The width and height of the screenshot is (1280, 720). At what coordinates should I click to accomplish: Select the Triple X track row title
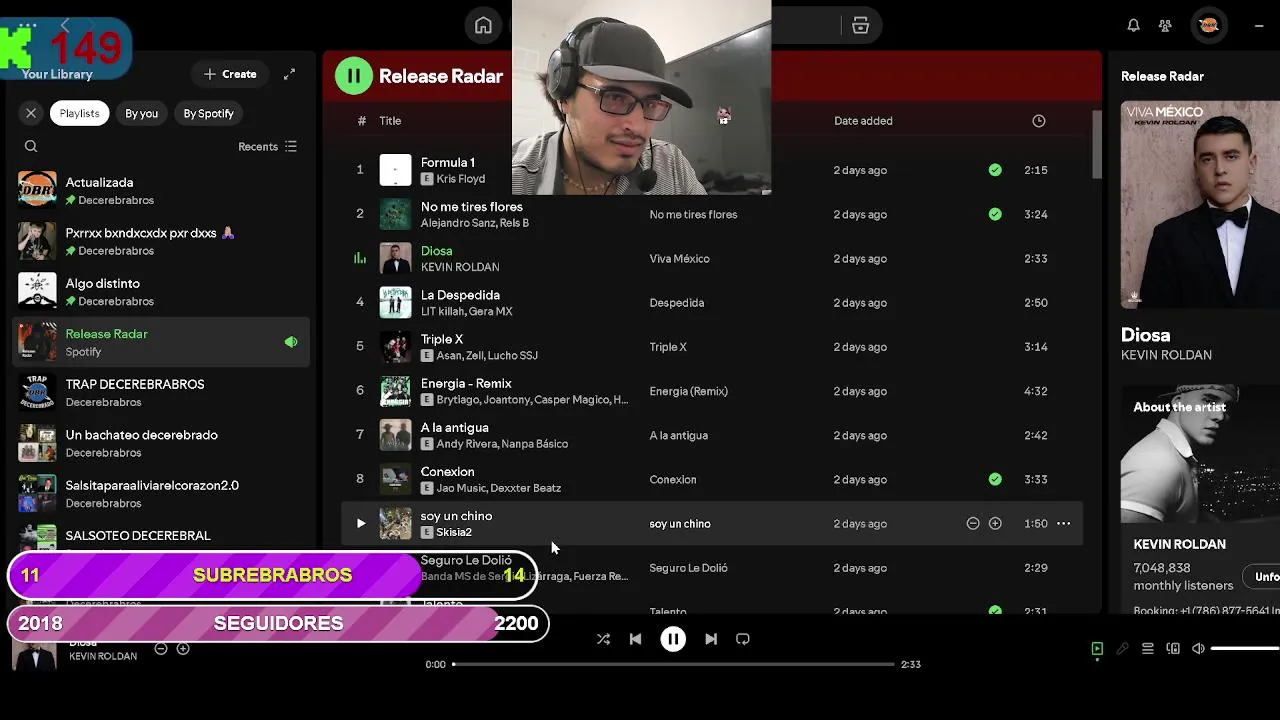441,339
